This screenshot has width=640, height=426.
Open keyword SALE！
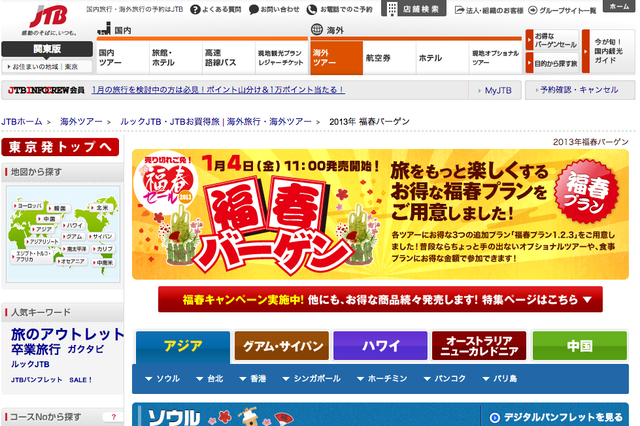[80, 380]
